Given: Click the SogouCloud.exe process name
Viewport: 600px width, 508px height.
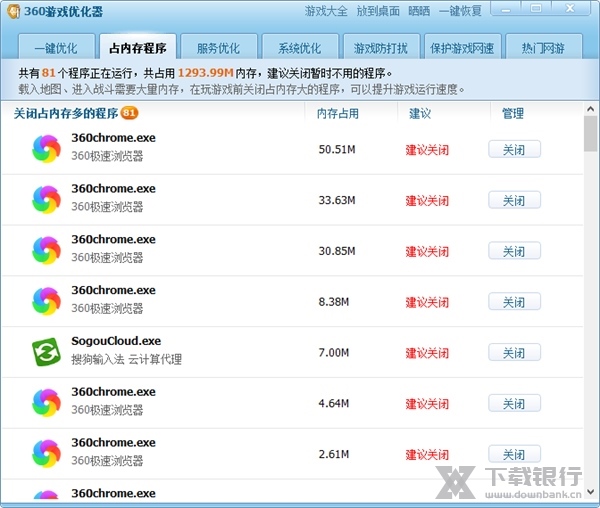Looking at the screenshot, I should click(x=116, y=341).
